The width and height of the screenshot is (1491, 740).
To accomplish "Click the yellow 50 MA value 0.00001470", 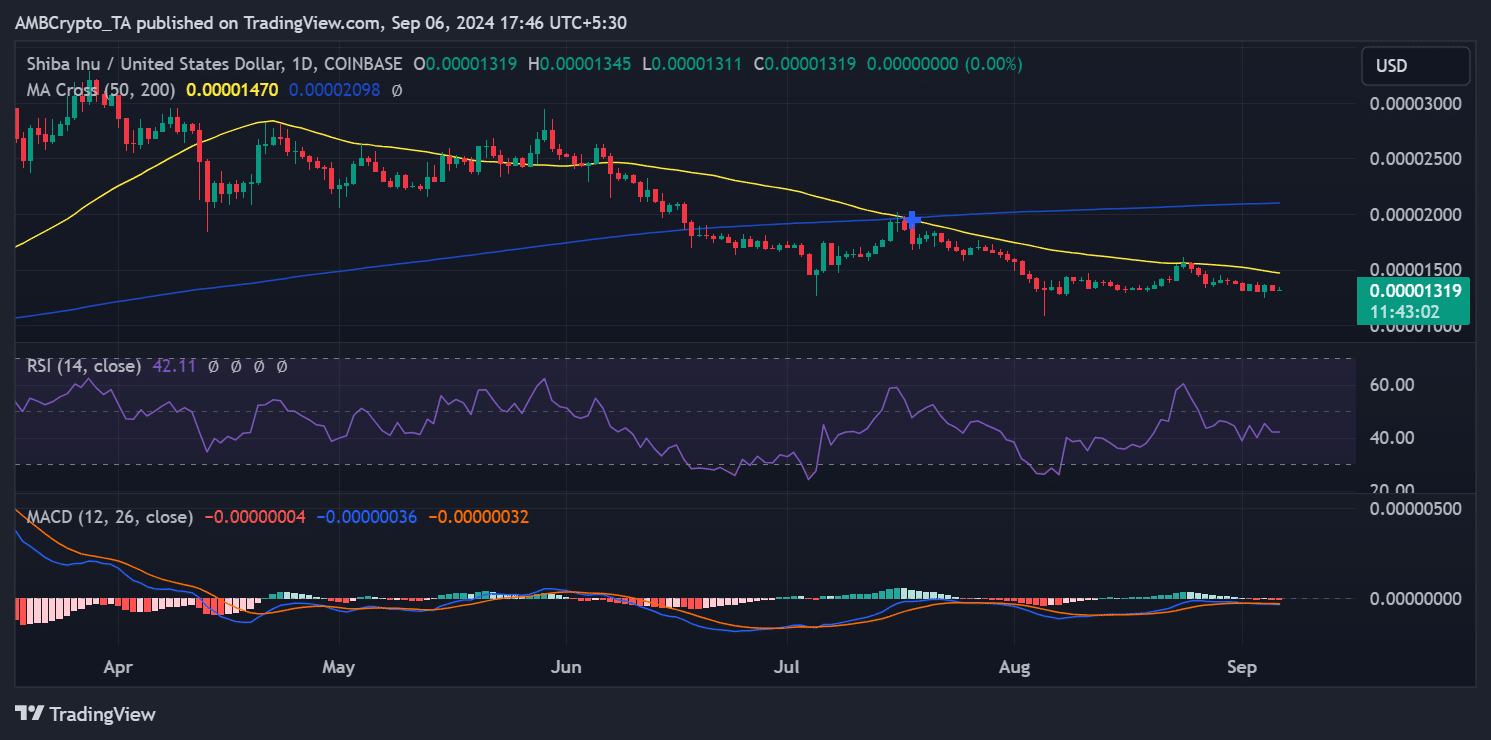I will (233, 90).
